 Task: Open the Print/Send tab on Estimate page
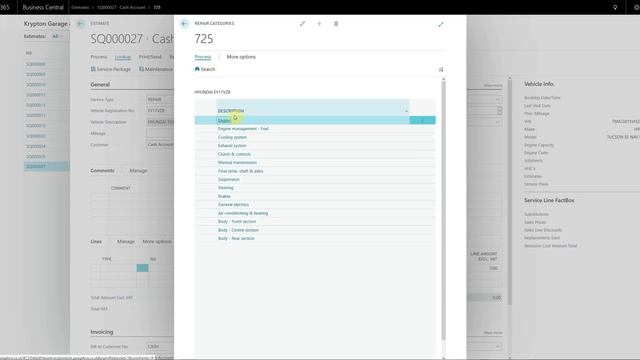150,57
